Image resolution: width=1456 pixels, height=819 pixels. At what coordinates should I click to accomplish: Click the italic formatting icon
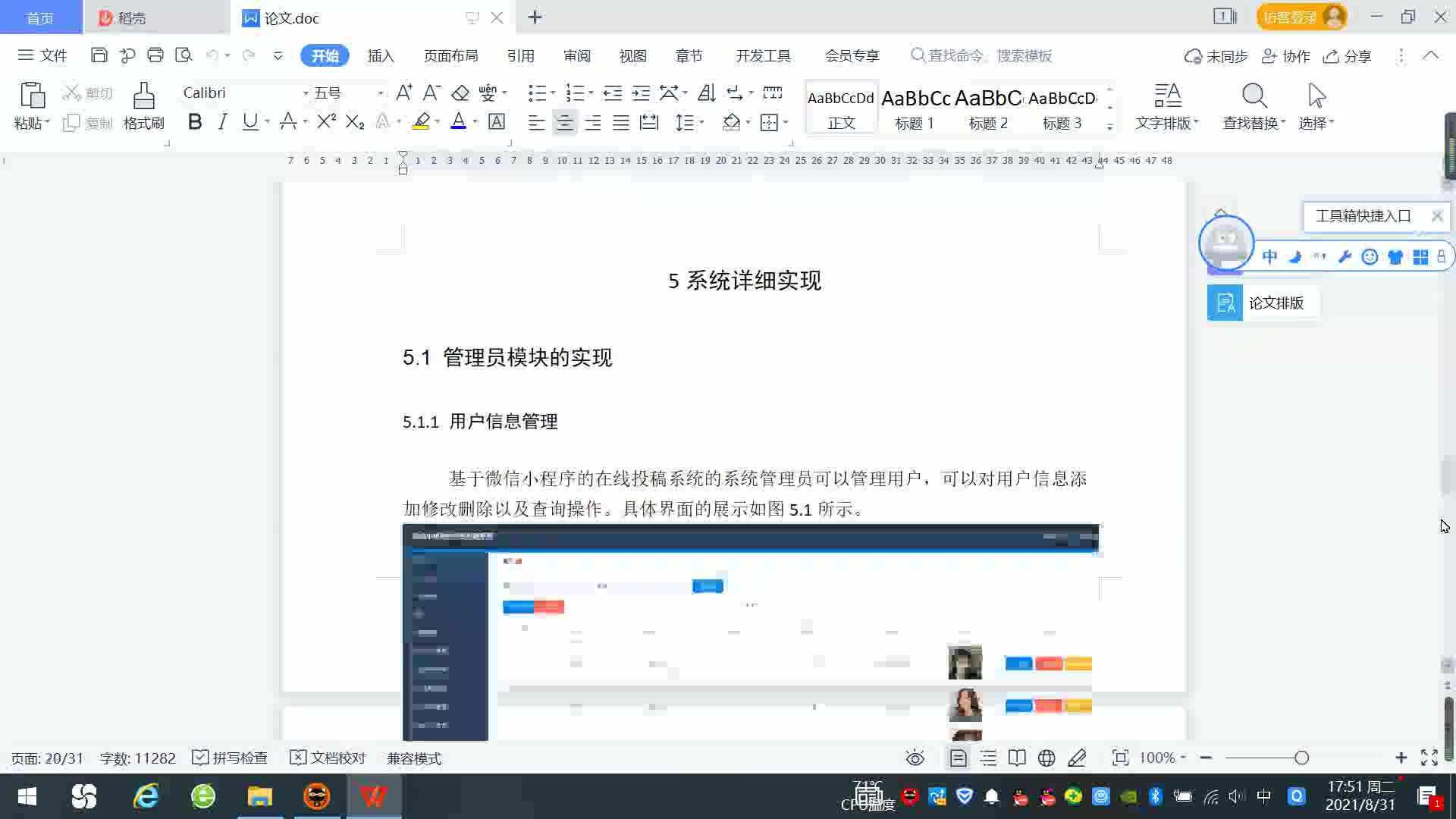point(222,122)
